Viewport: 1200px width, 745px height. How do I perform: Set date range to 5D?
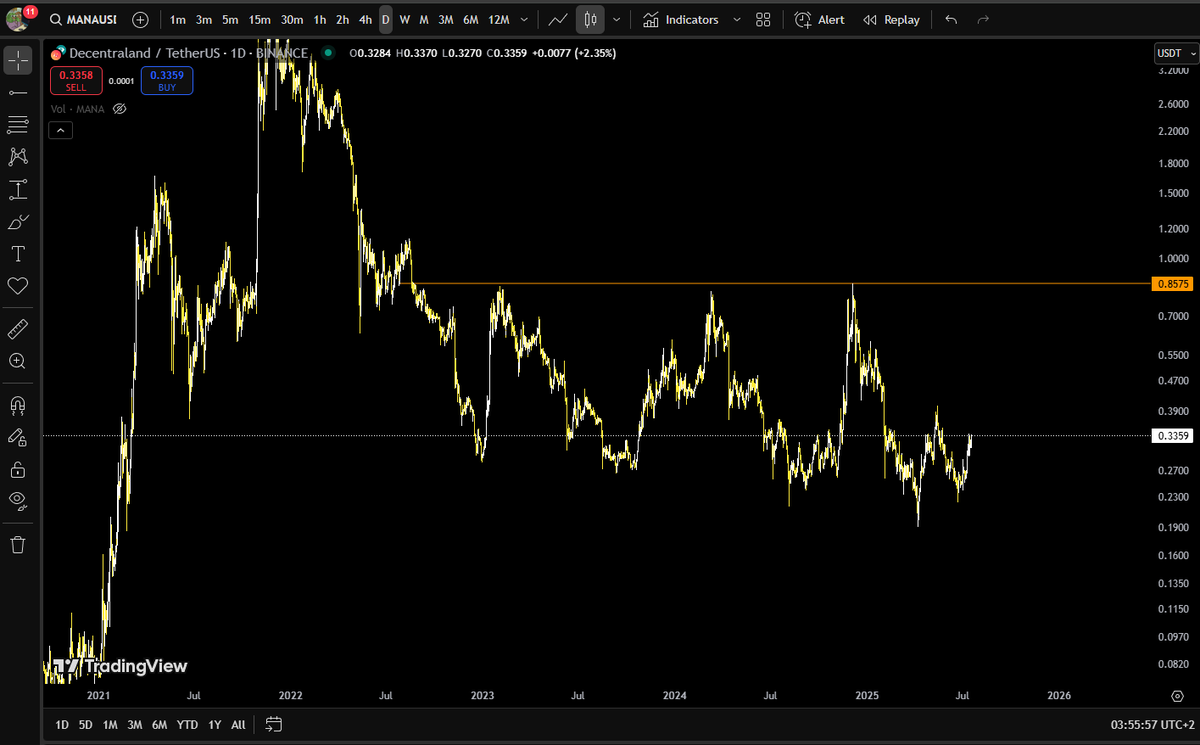pyautogui.click(x=86, y=724)
